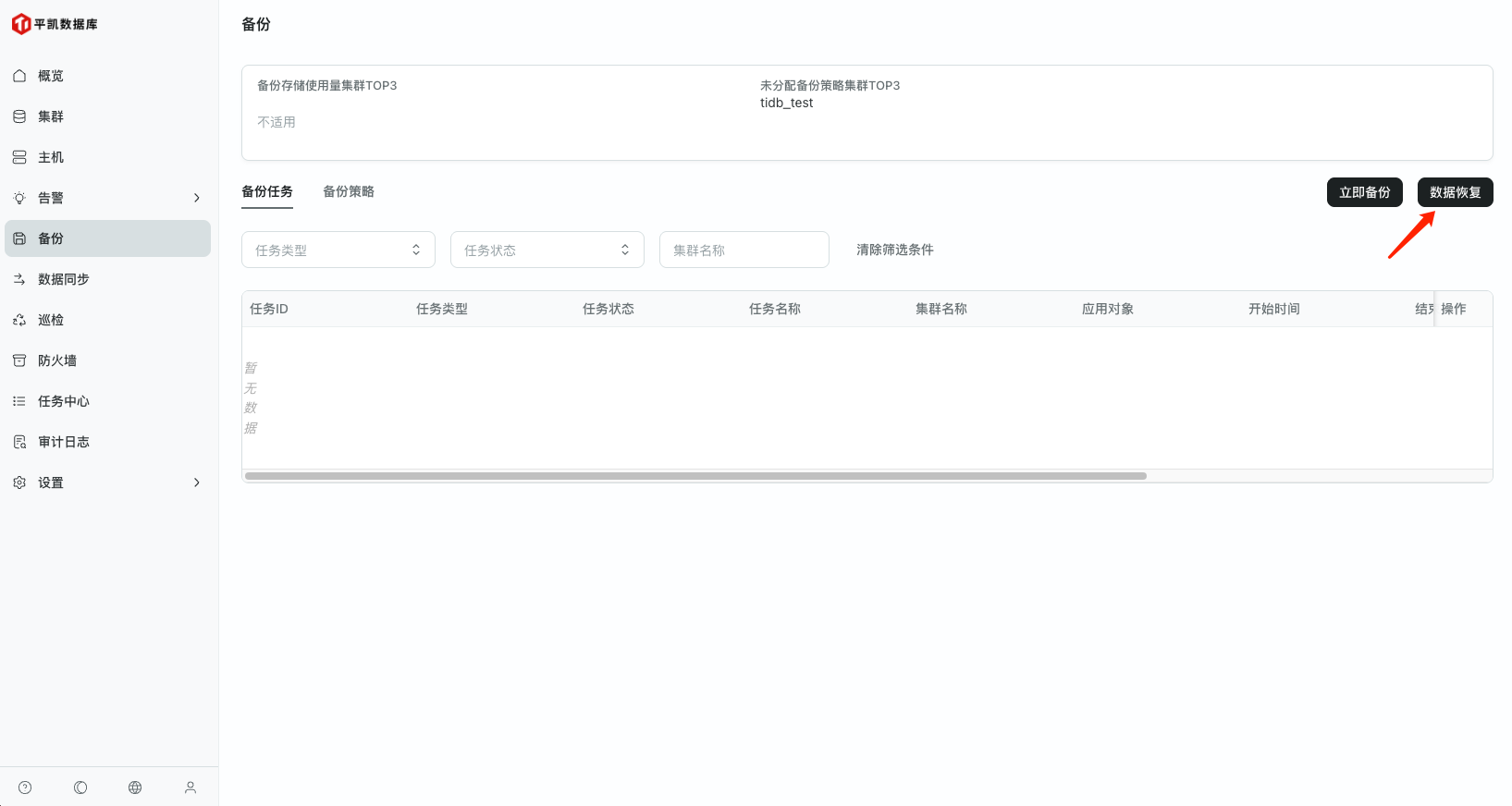1512x806 pixels.
Task: Select the 备份任务 tab
Action: pyautogui.click(x=267, y=191)
